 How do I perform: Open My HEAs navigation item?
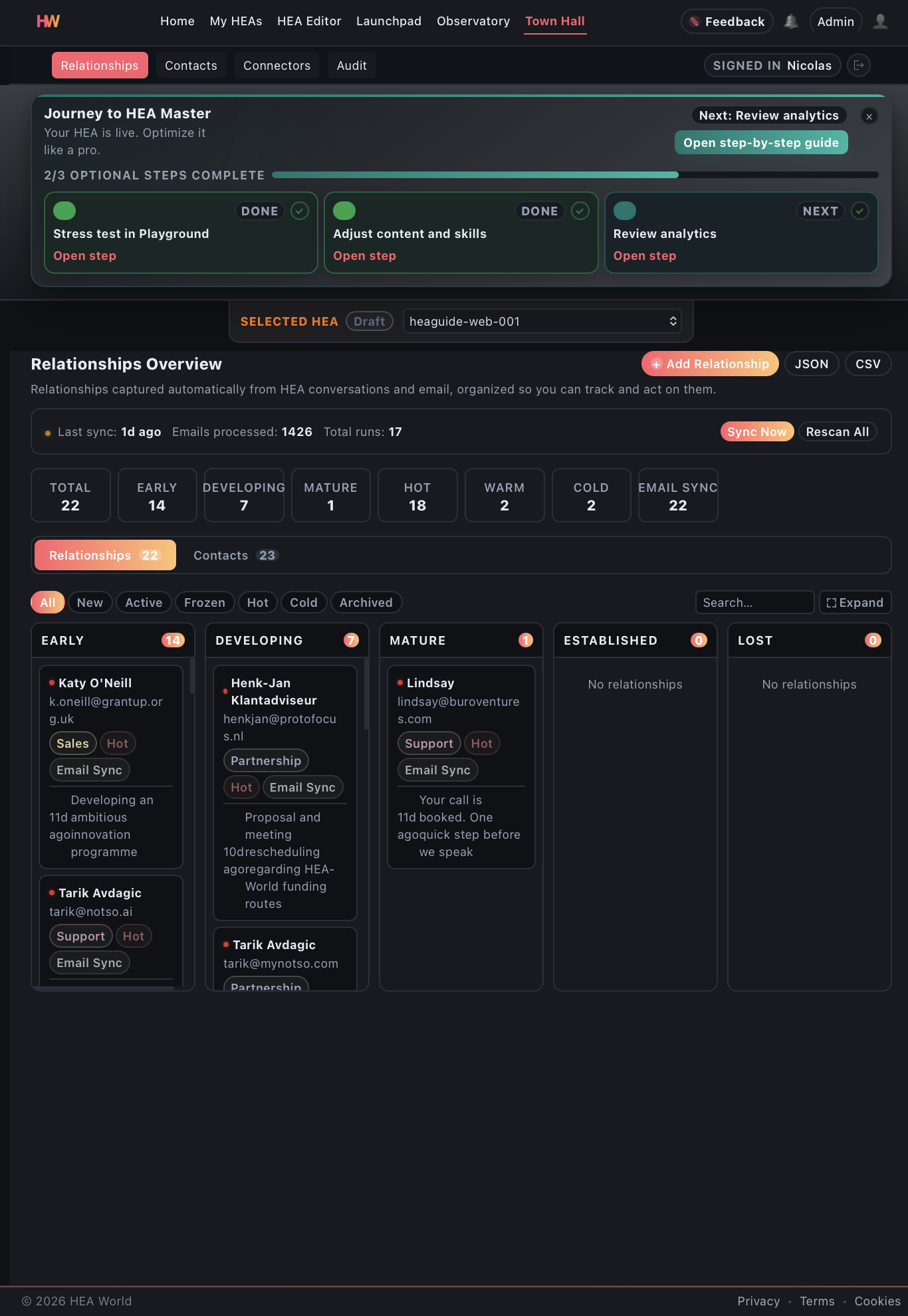(236, 21)
